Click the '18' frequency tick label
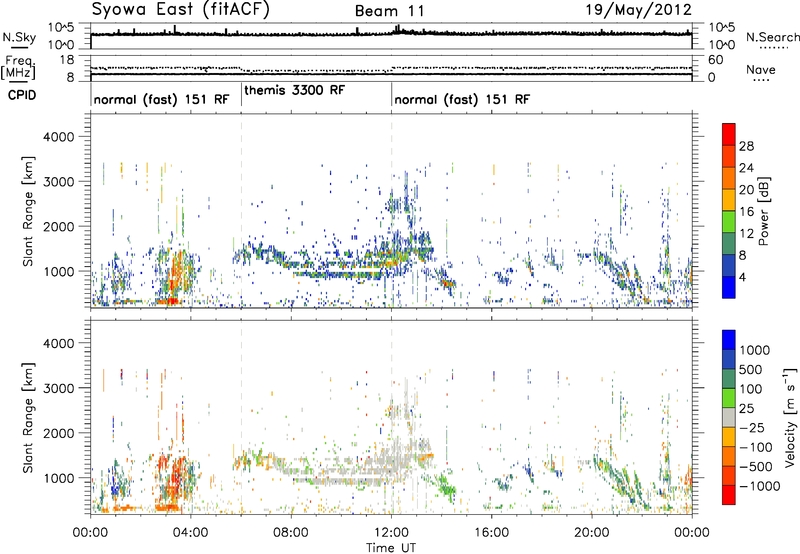Viewport: 800px width, 554px height. (x=67, y=60)
